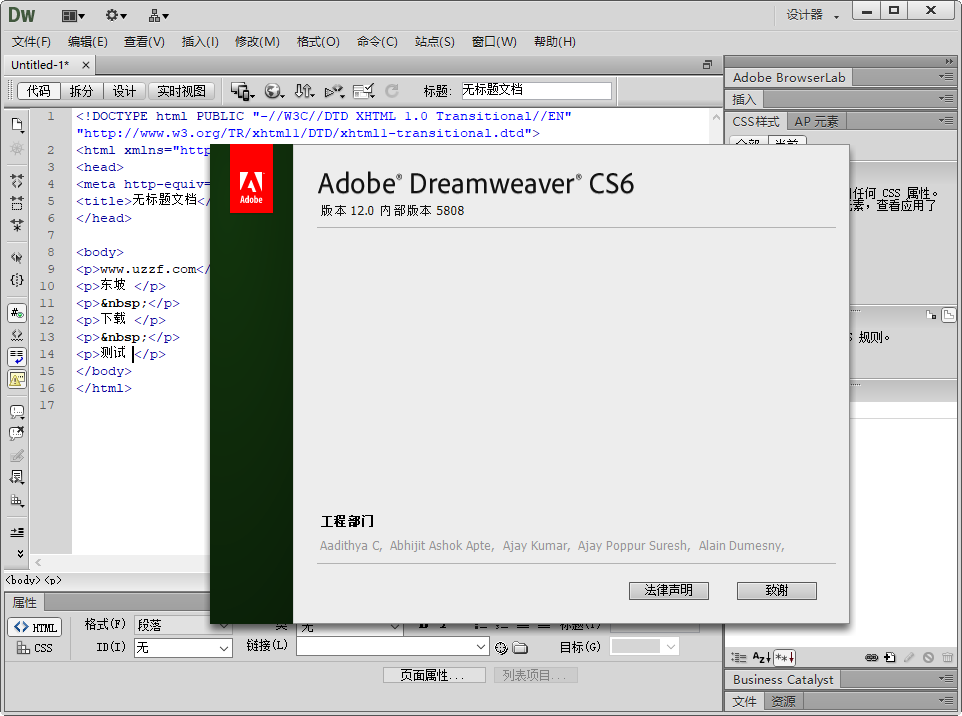Image resolution: width=962 pixels, height=716 pixels.
Task: Switch to Design view button
Action: (x=124, y=91)
